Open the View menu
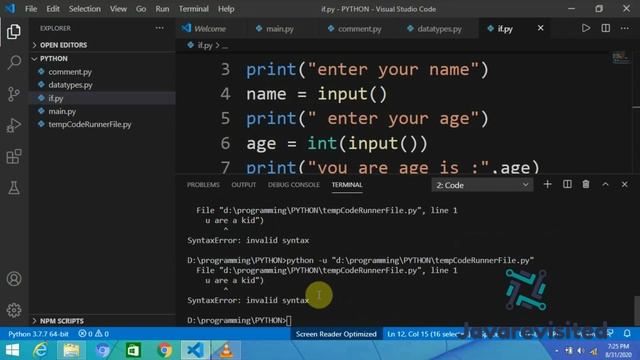Screen dimensions: 640x360 click(118, 9)
